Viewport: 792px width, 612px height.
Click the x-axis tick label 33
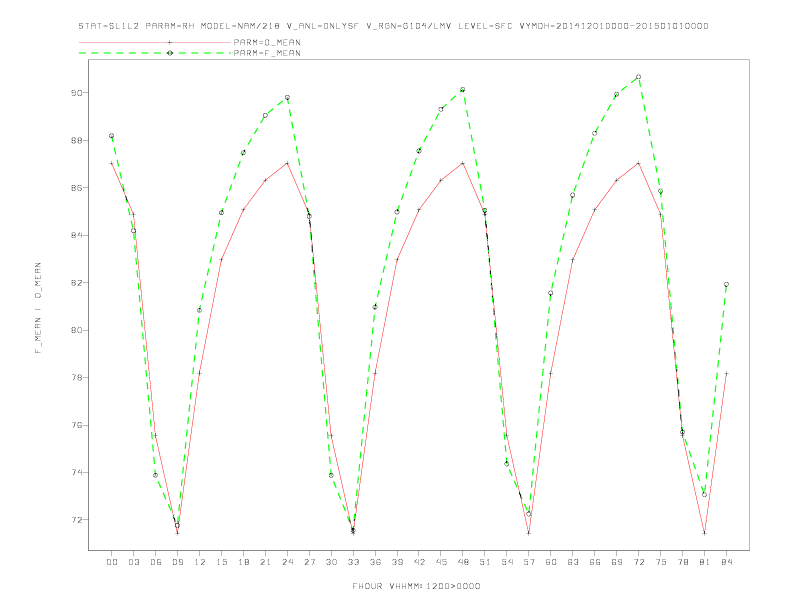coord(353,562)
